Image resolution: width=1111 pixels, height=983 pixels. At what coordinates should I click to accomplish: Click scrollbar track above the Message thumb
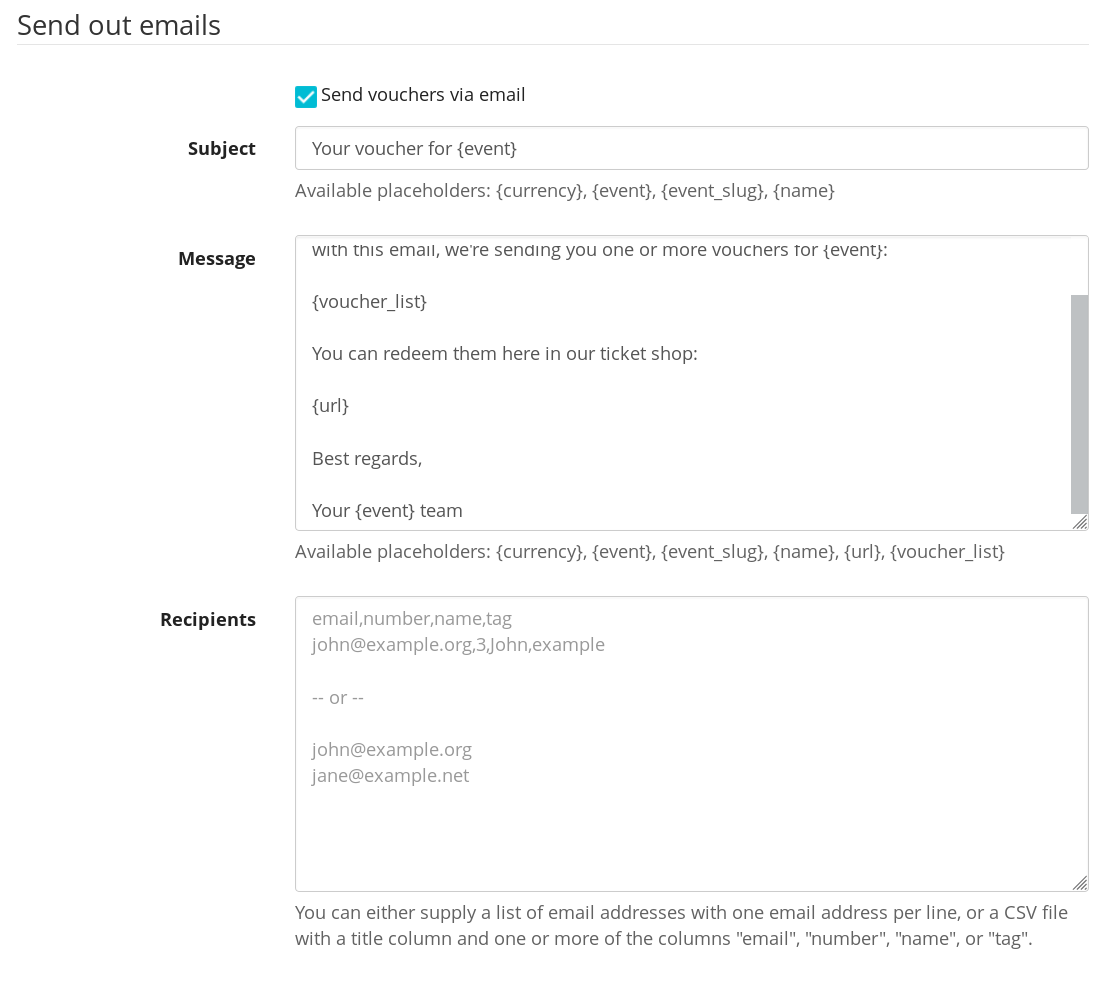1079,267
